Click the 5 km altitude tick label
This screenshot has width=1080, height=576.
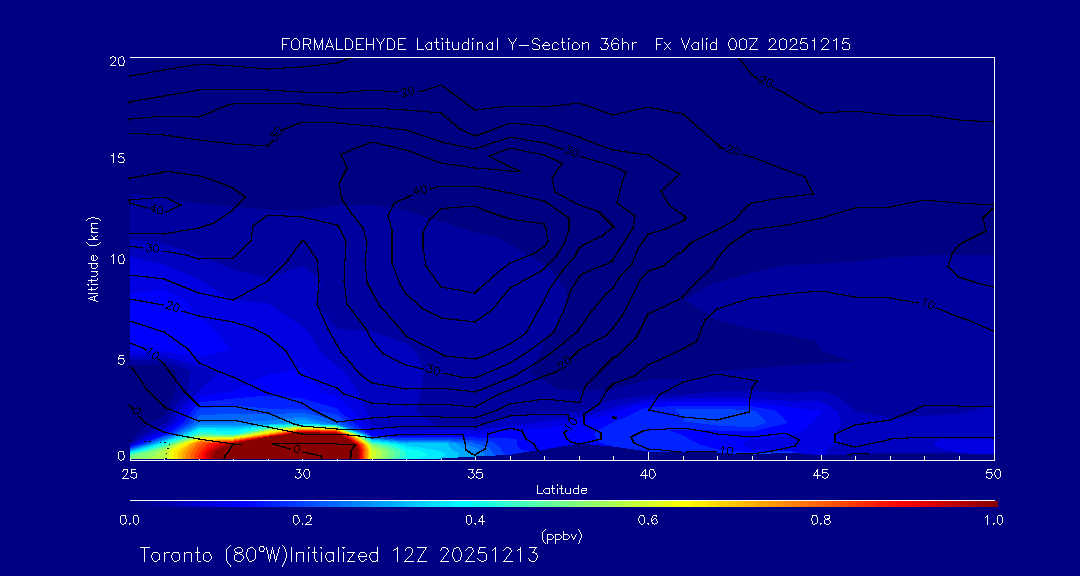pos(119,358)
